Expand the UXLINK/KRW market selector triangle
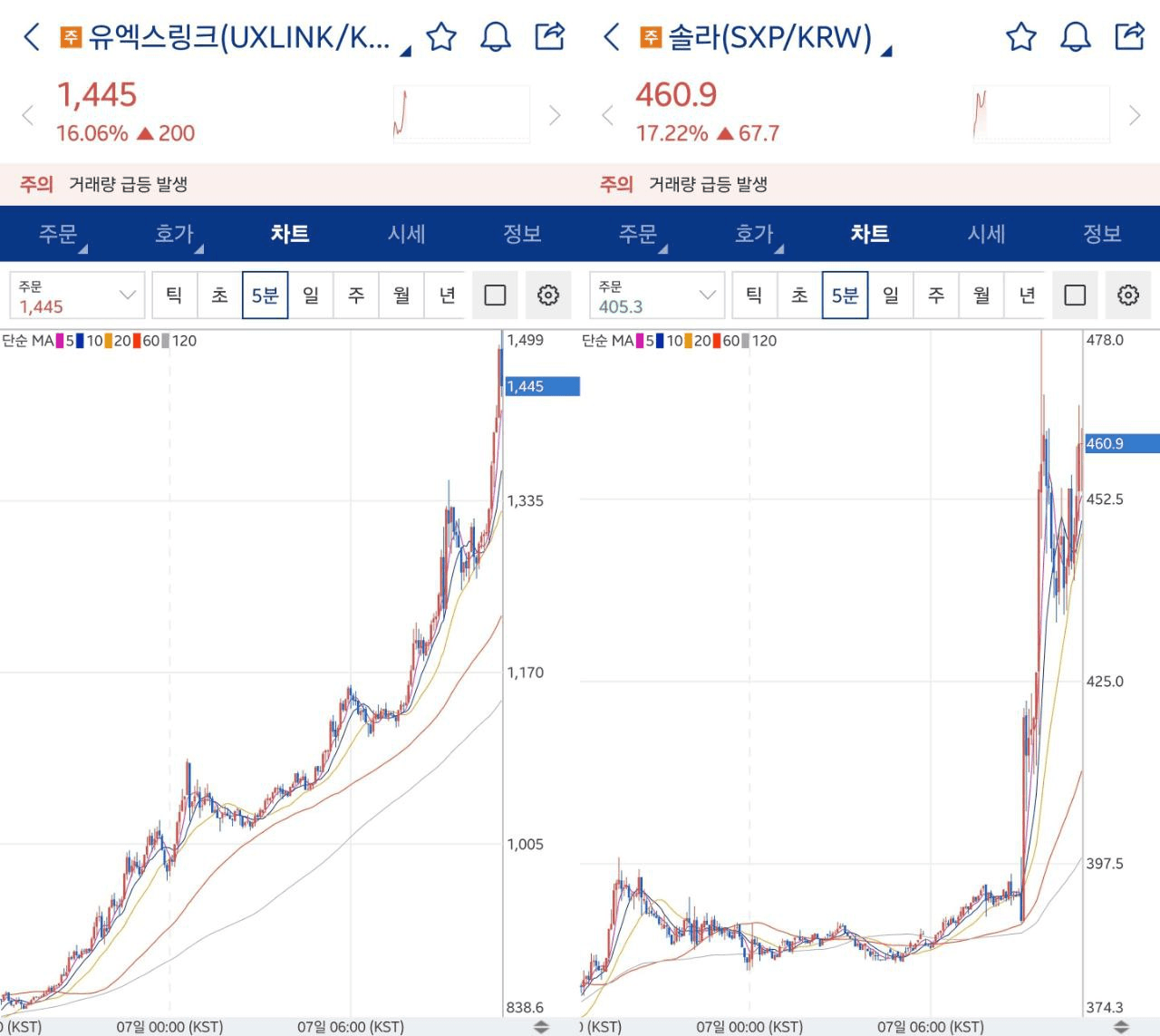1160x1036 pixels. tap(405, 51)
